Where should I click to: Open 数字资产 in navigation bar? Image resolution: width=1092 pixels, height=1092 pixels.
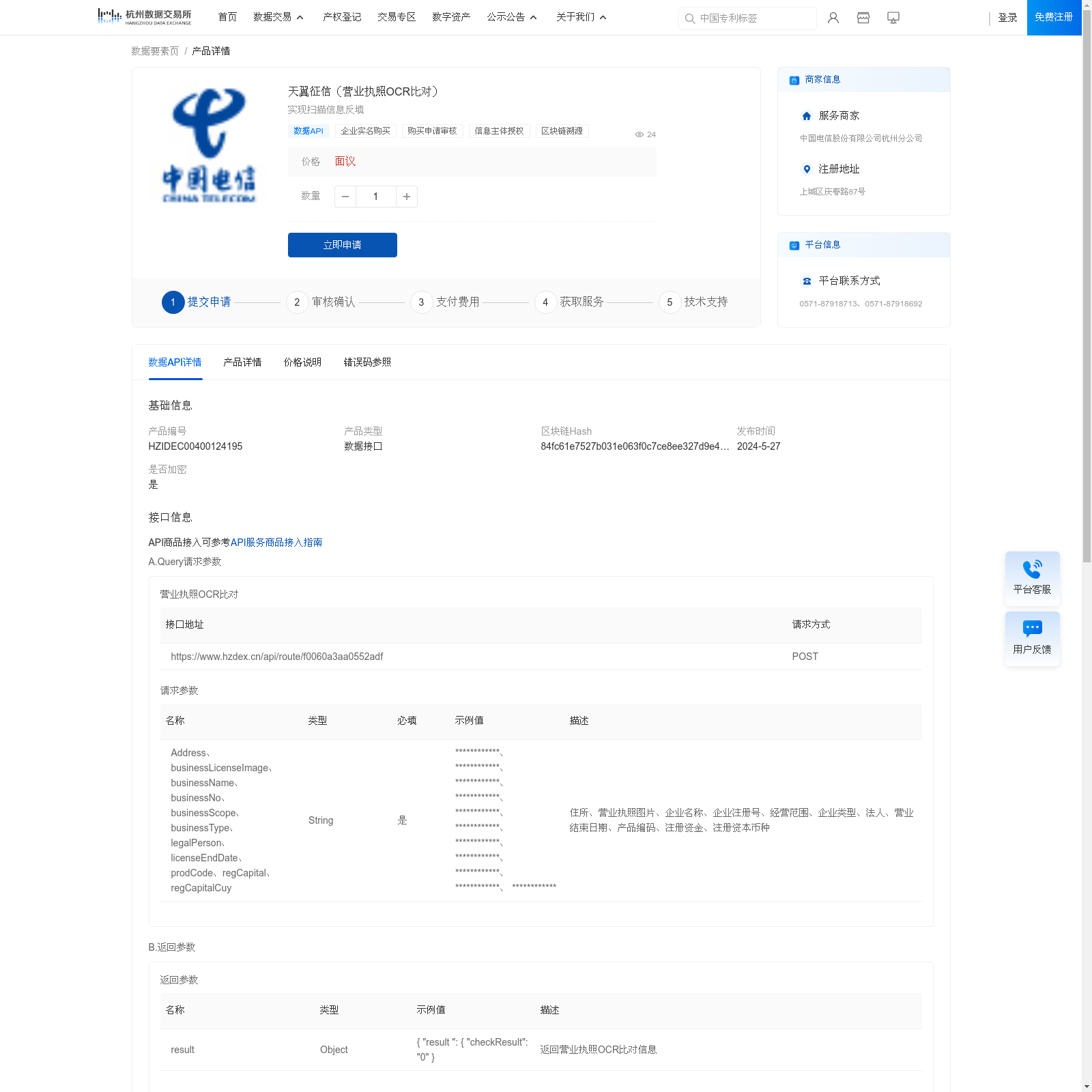451,17
